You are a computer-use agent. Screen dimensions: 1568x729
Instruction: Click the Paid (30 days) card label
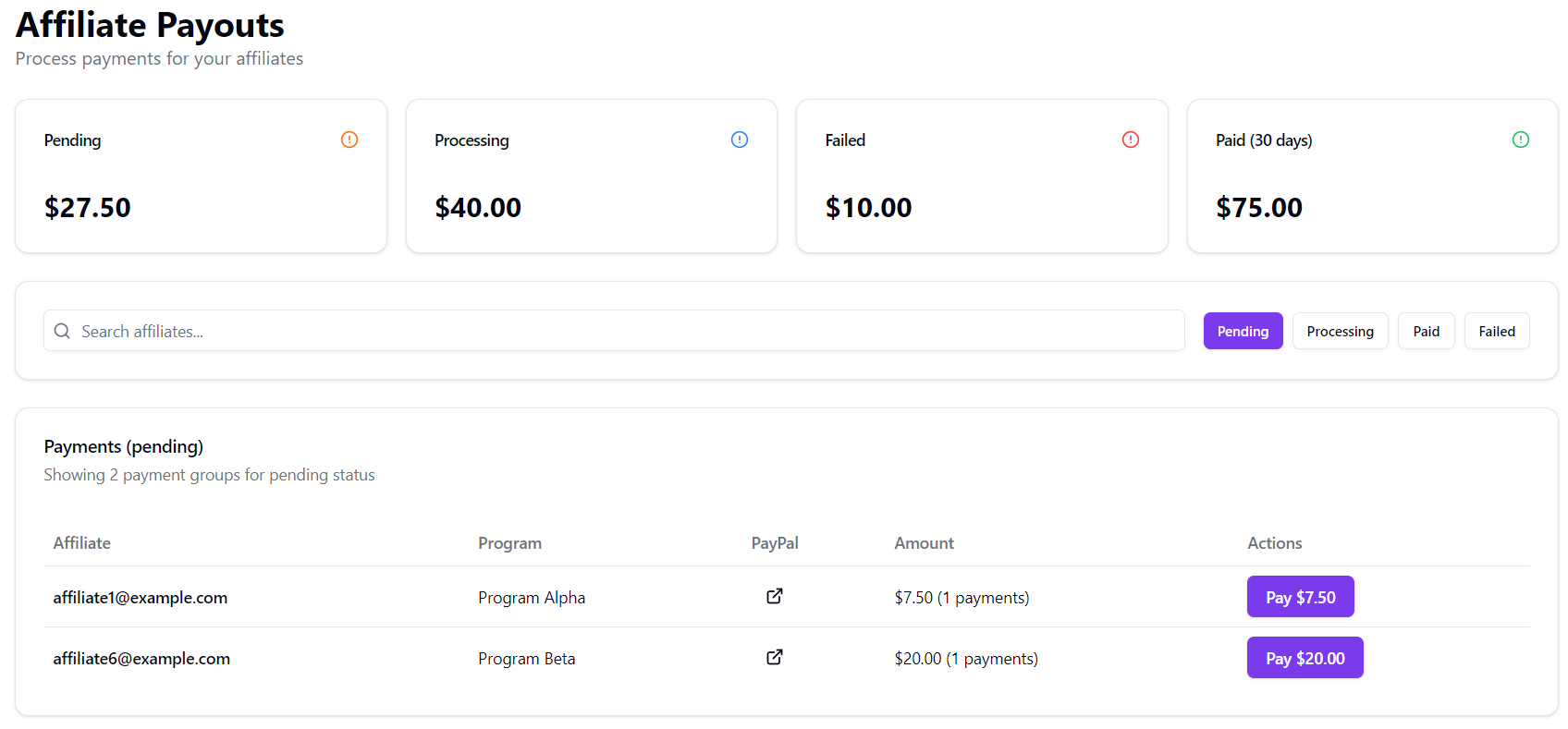[1264, 140]
